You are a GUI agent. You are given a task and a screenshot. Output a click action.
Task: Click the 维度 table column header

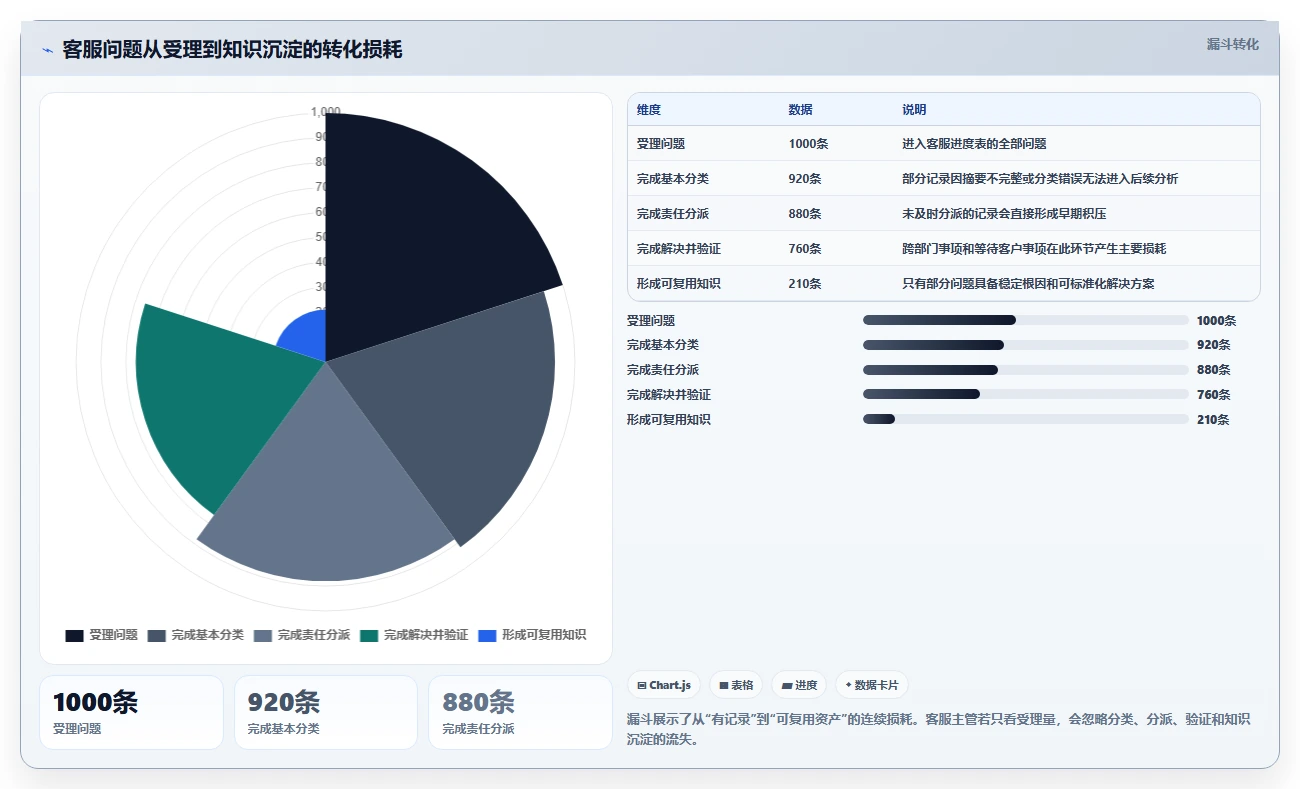tap(649, 110)
